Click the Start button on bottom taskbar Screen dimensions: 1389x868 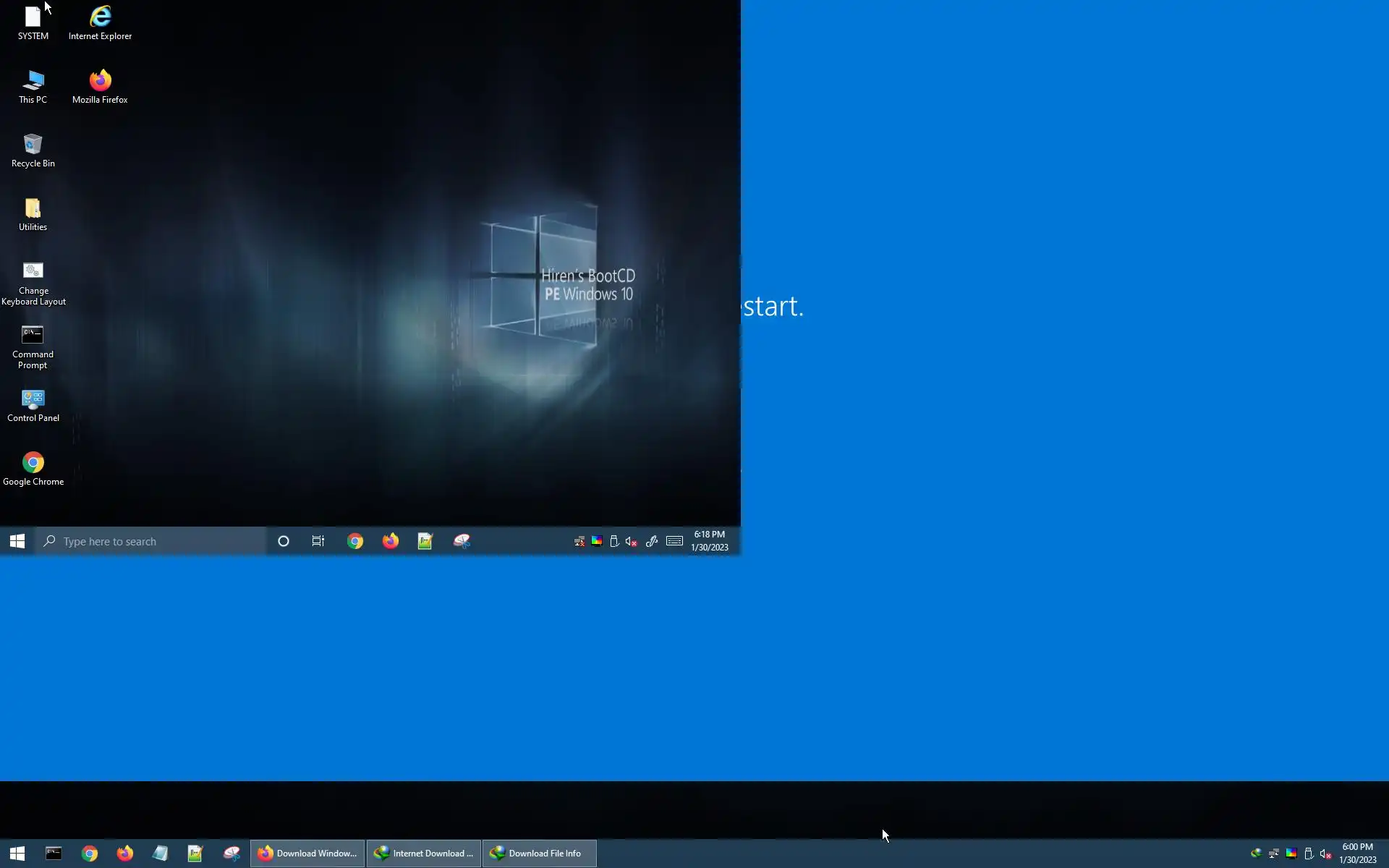pos(17,854)
